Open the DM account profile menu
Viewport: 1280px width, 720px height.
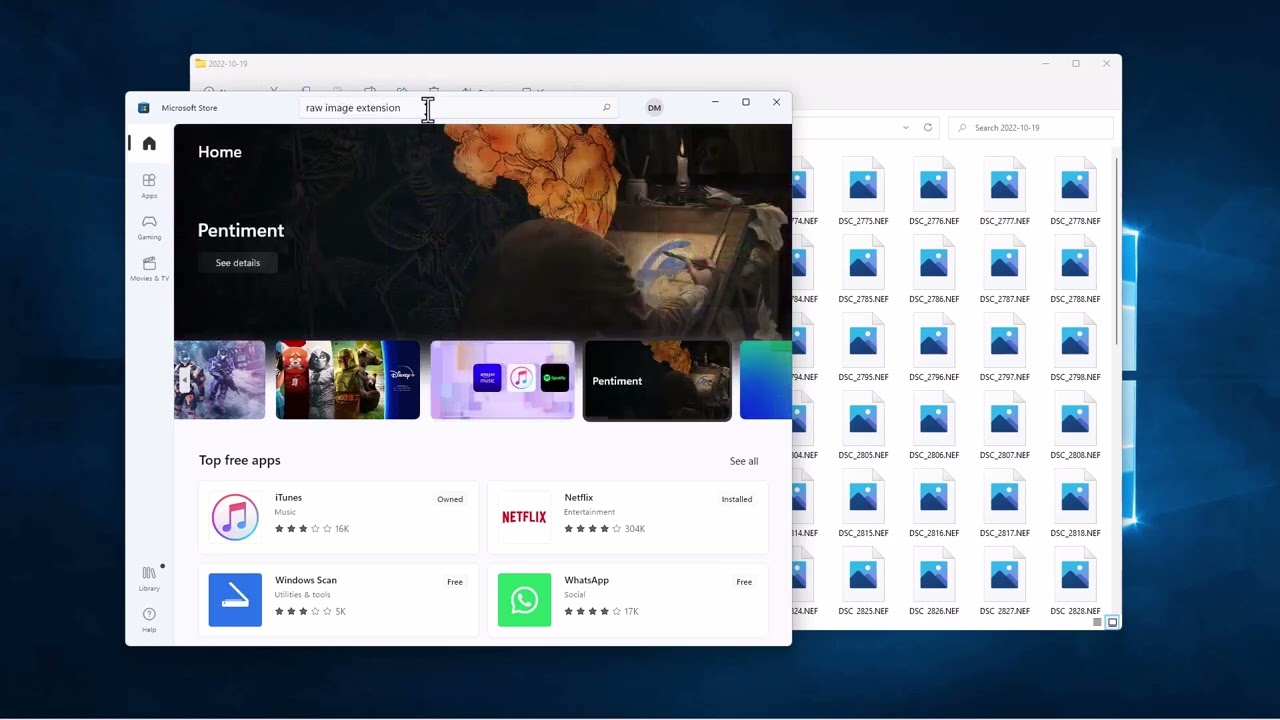pyautogui.click(x=654, y=107)
